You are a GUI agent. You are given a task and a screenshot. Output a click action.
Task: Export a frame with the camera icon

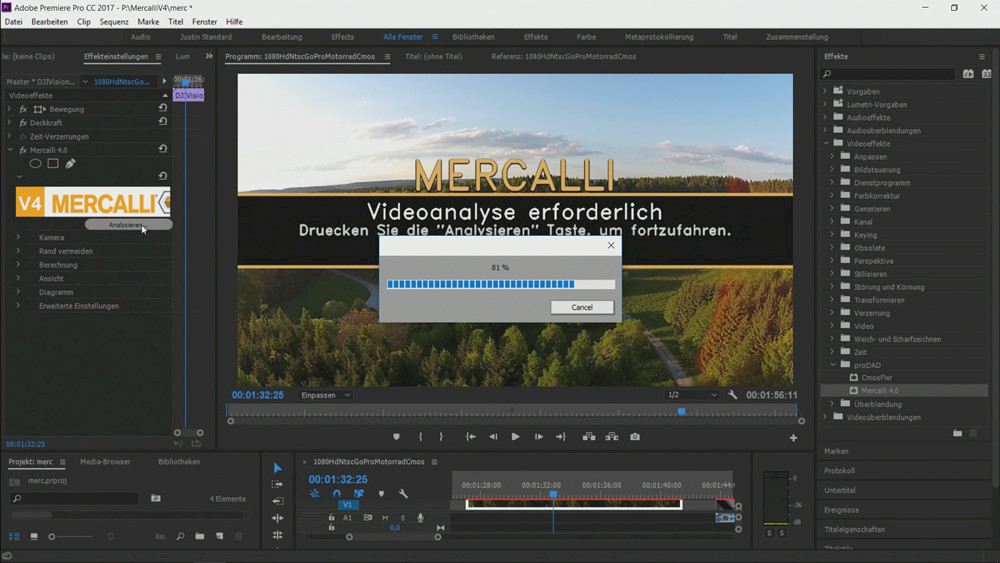coord(635,437)
